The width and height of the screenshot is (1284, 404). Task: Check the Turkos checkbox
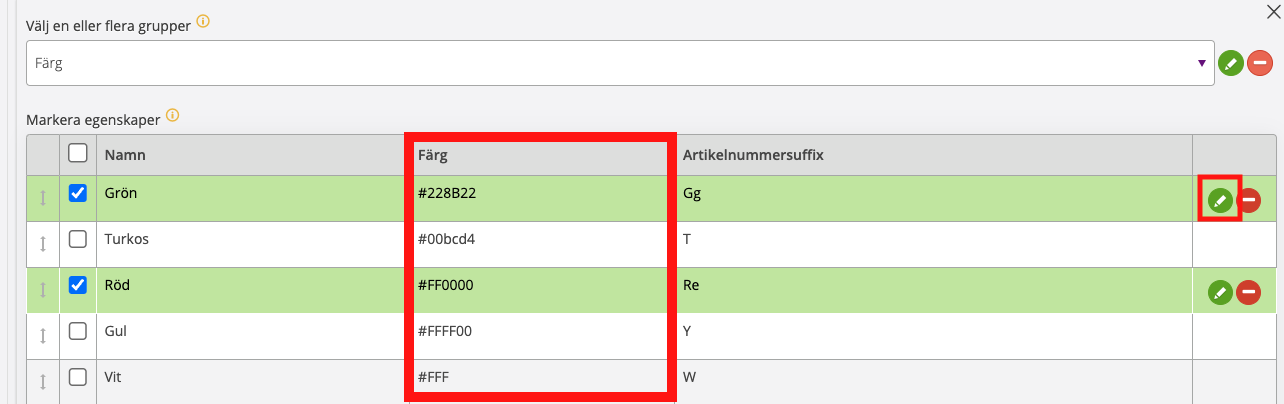pyautogui.click(x=78, y=240)
